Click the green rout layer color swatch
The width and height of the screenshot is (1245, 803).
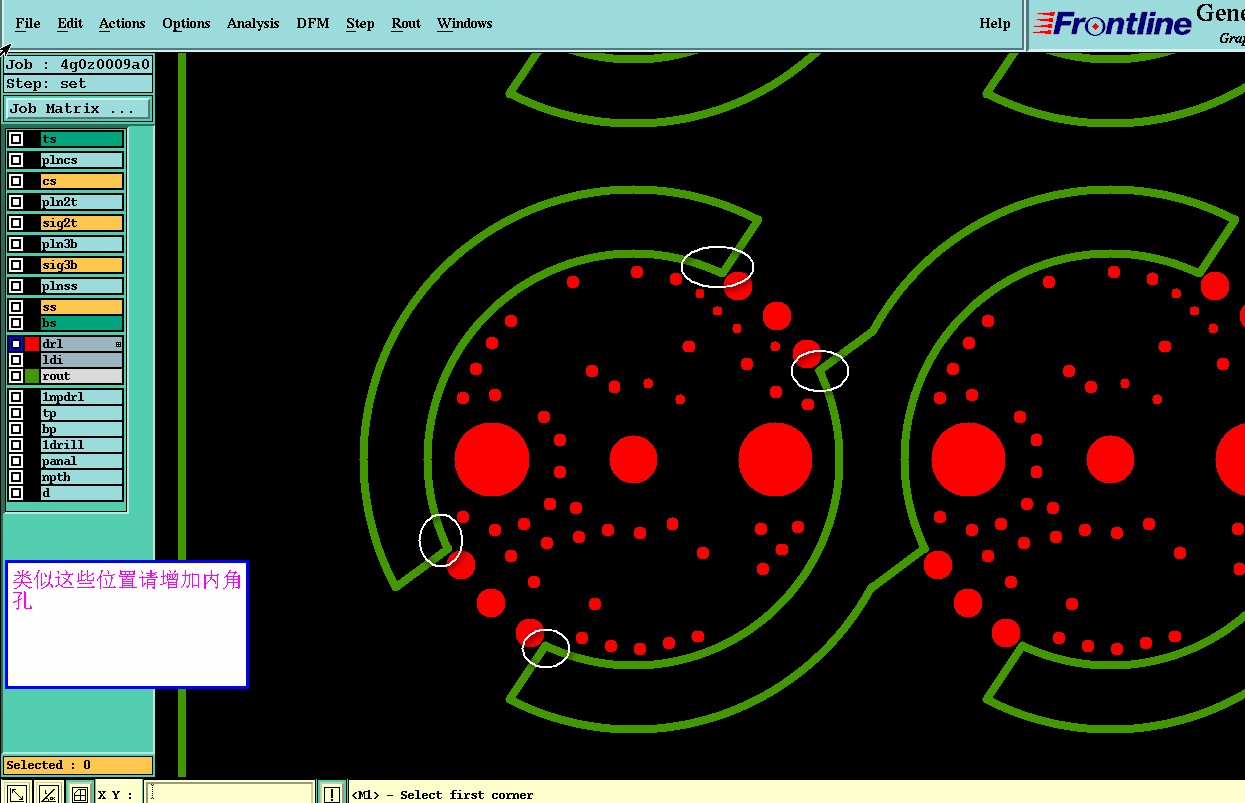click(32, 376)
